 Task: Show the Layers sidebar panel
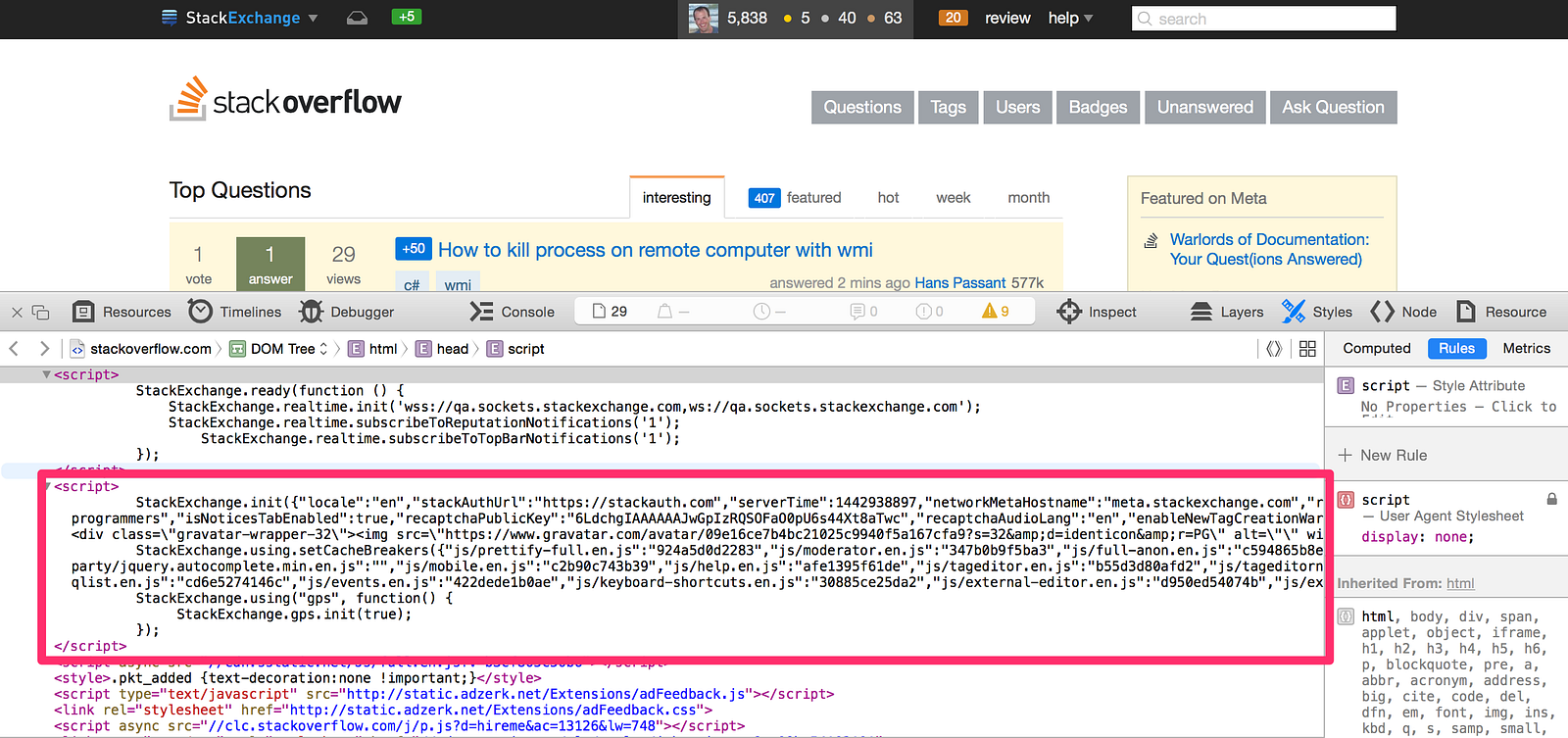tap(1227, 312)
